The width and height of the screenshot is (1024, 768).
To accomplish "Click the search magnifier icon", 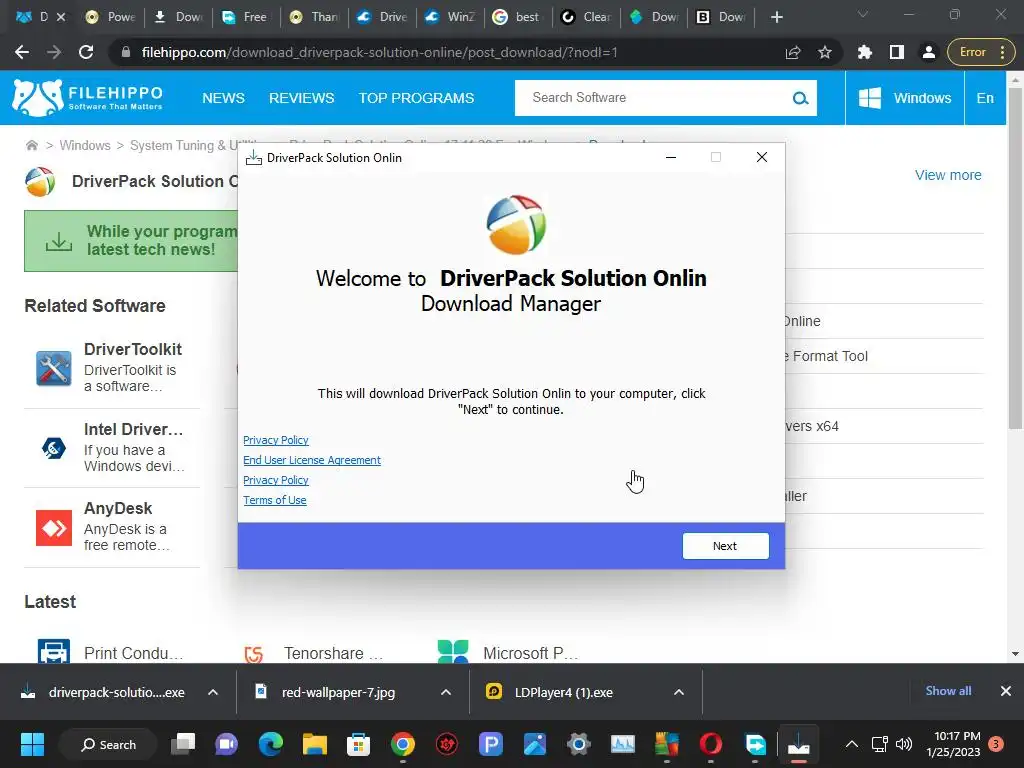I will (x=800, y=98).
